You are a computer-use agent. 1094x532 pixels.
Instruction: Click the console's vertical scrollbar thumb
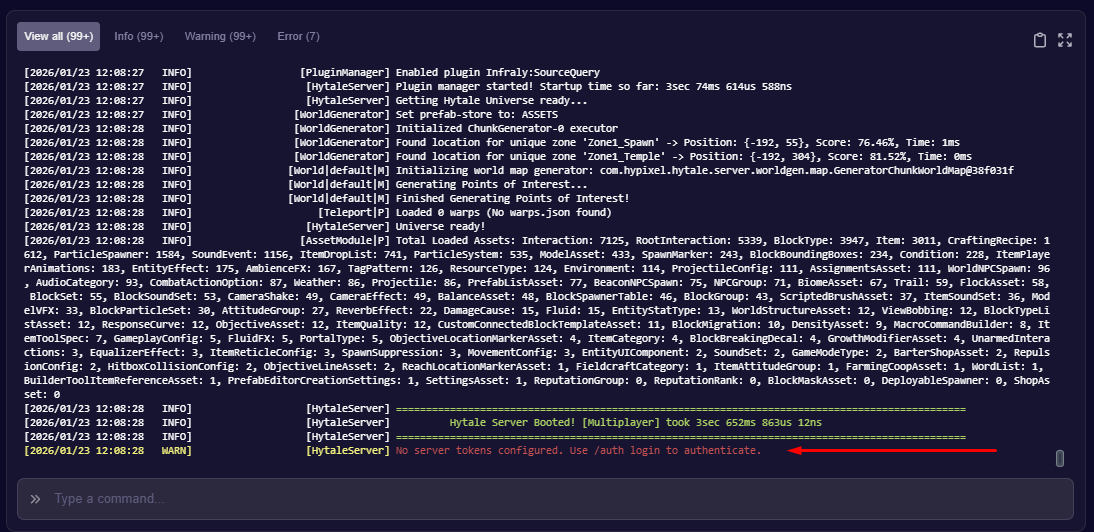click(1060, 458)
